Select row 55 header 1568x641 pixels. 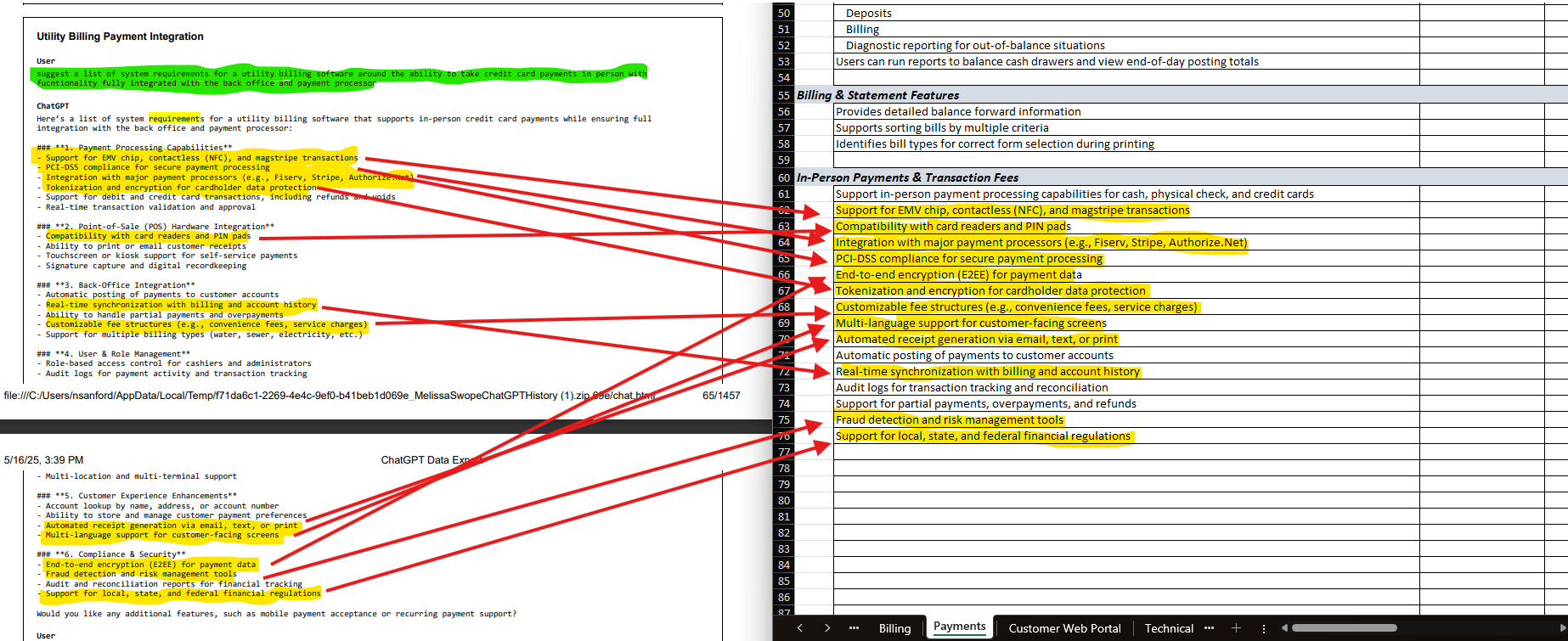tap(783, 95)
